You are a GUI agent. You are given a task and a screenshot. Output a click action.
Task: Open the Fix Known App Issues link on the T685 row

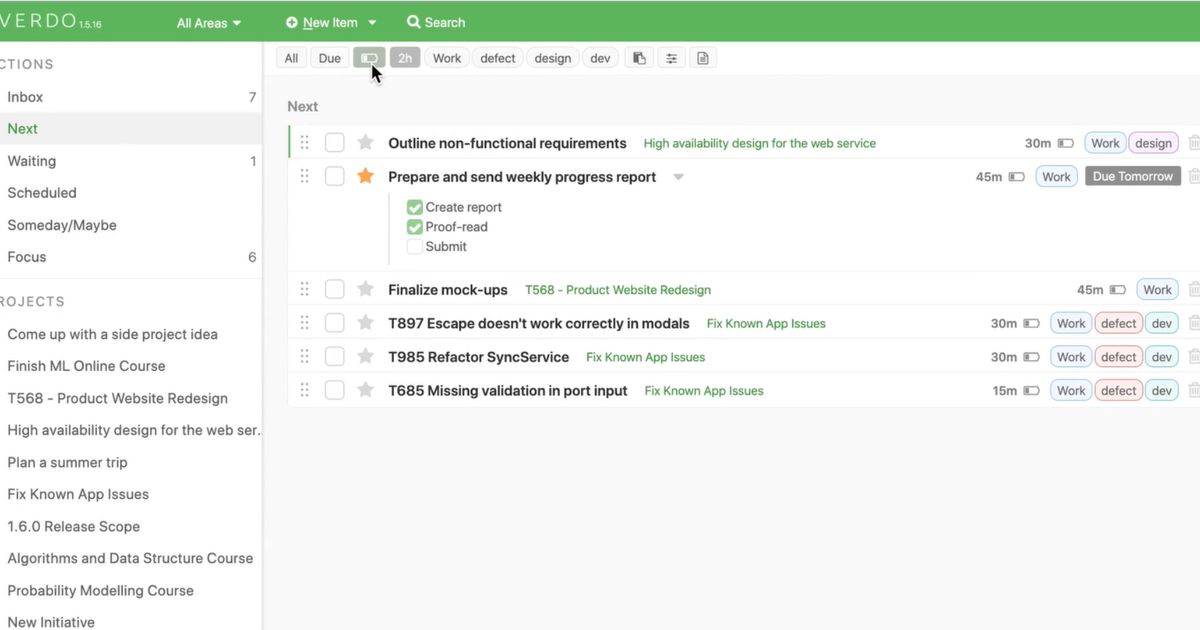pyautogui.click(x=704, y=391)
